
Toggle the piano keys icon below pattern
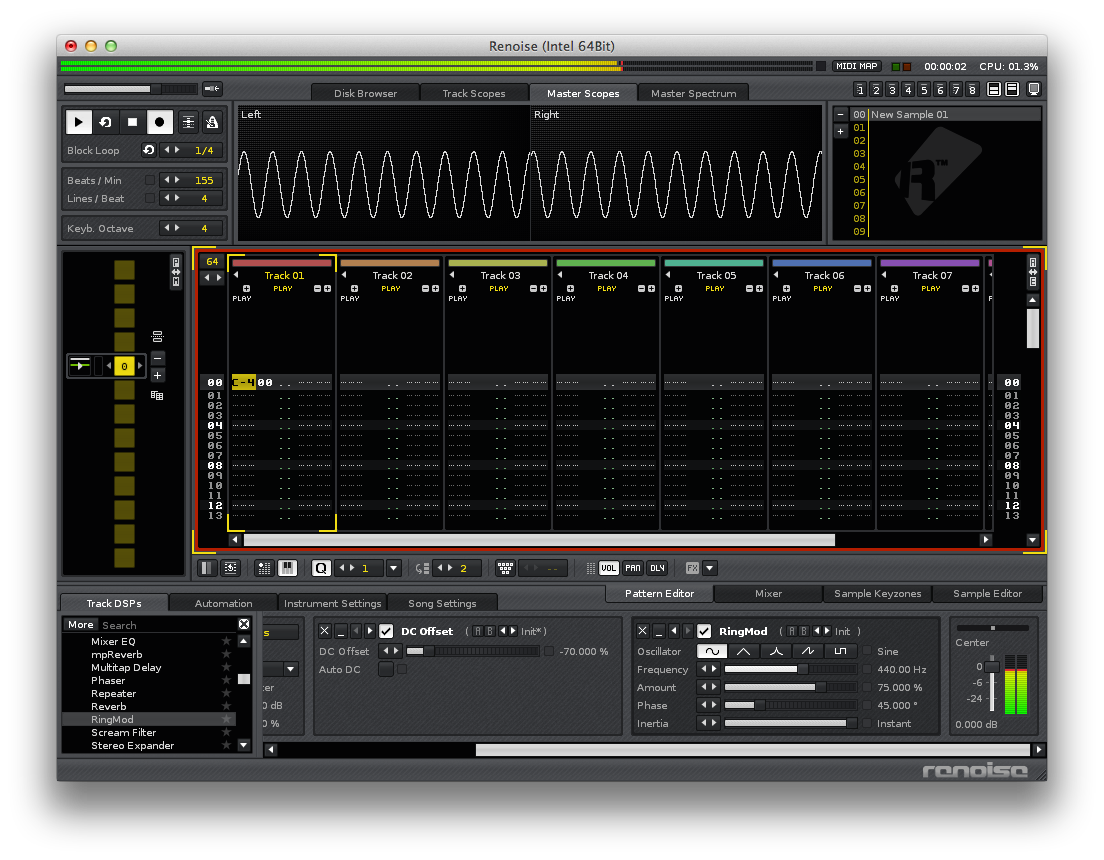pos(287,568)
